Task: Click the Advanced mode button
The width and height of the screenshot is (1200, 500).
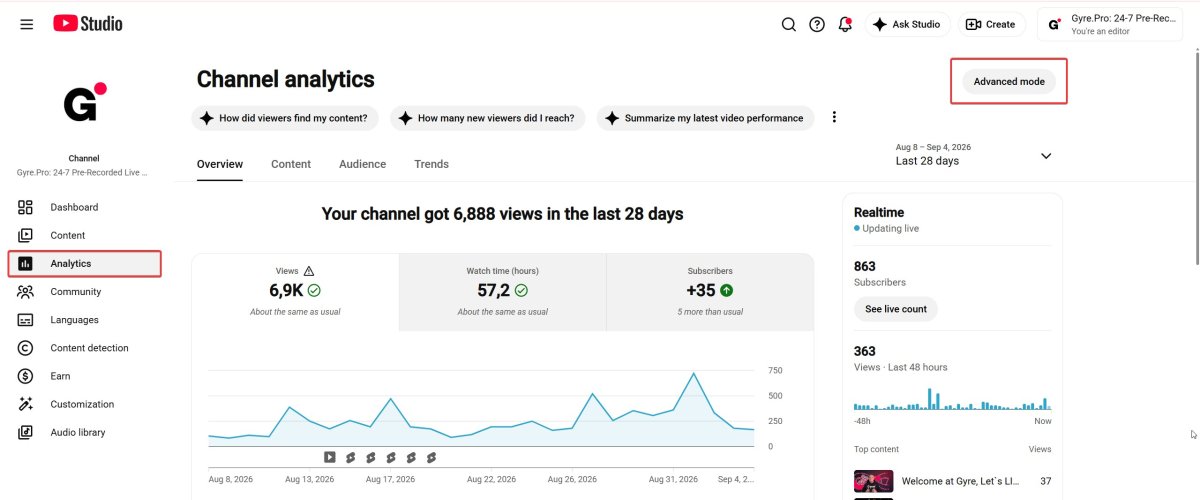Action: click(x=1009, y=81)
